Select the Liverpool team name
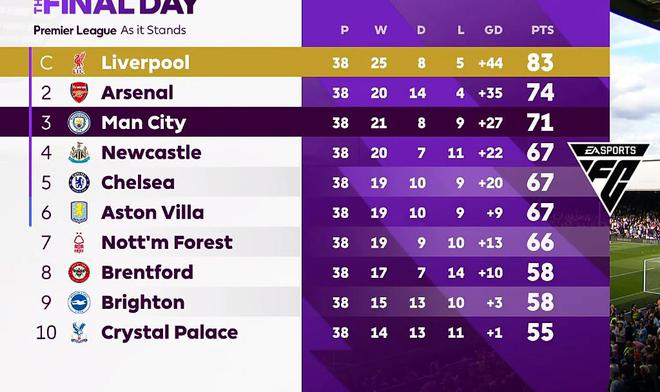Image resolution: width=660 pixels, height=392 pixels. click(x=146, y=63)
